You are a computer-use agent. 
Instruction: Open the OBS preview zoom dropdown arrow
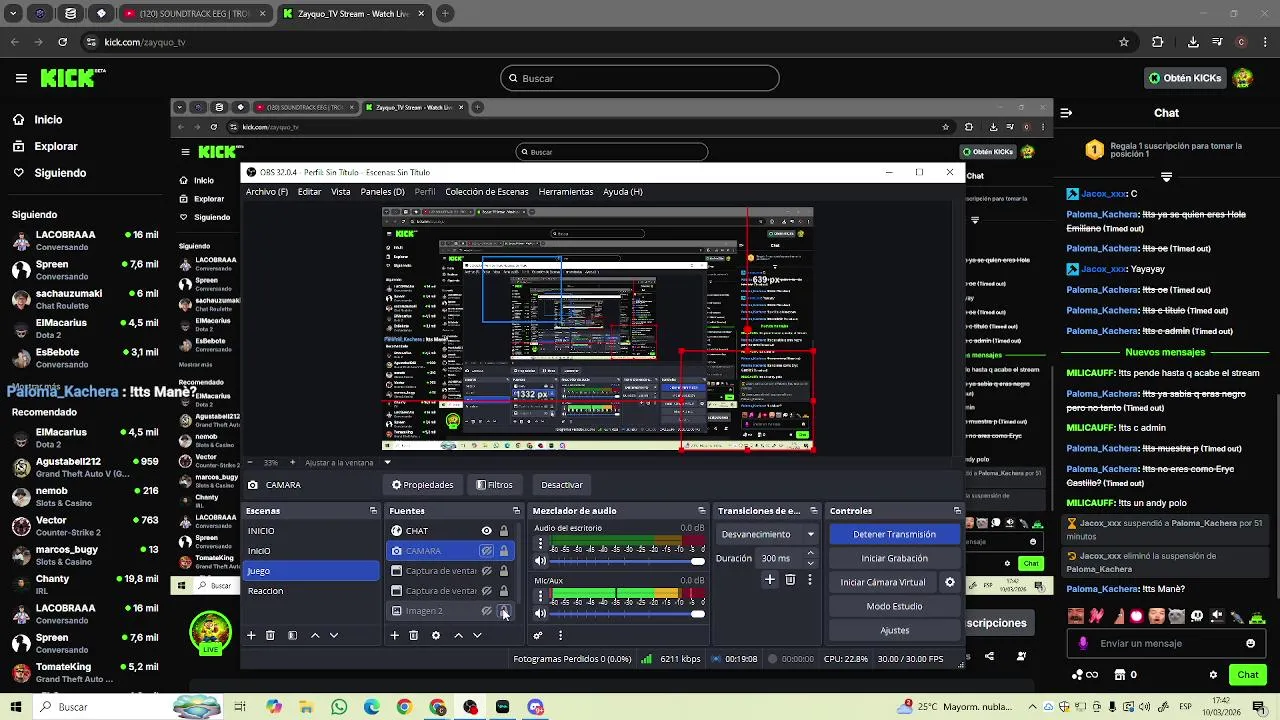point(387,462)
